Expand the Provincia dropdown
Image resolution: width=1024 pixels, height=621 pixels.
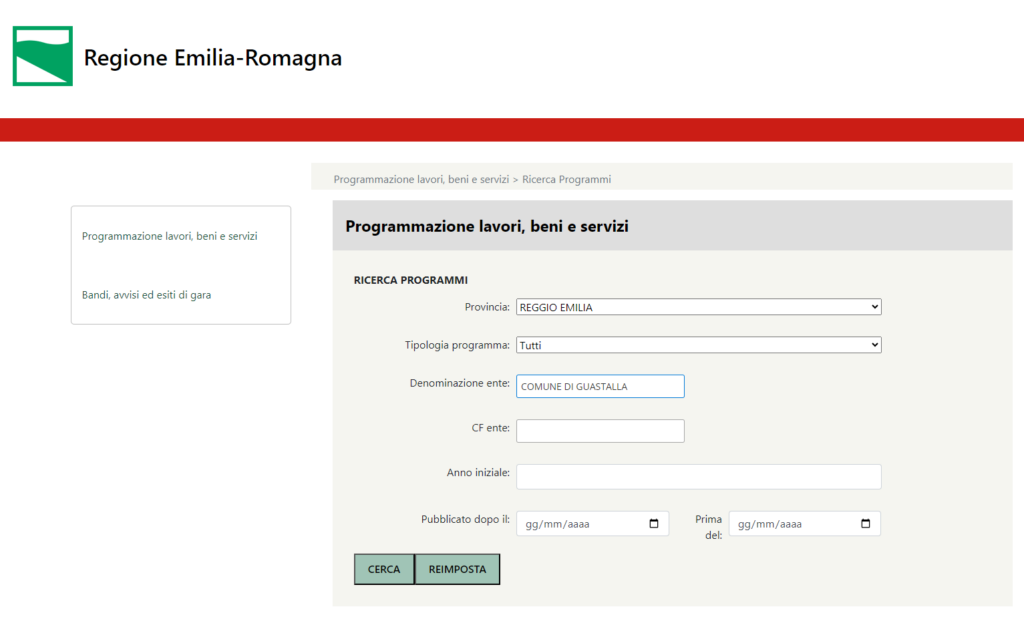point(698,307)
